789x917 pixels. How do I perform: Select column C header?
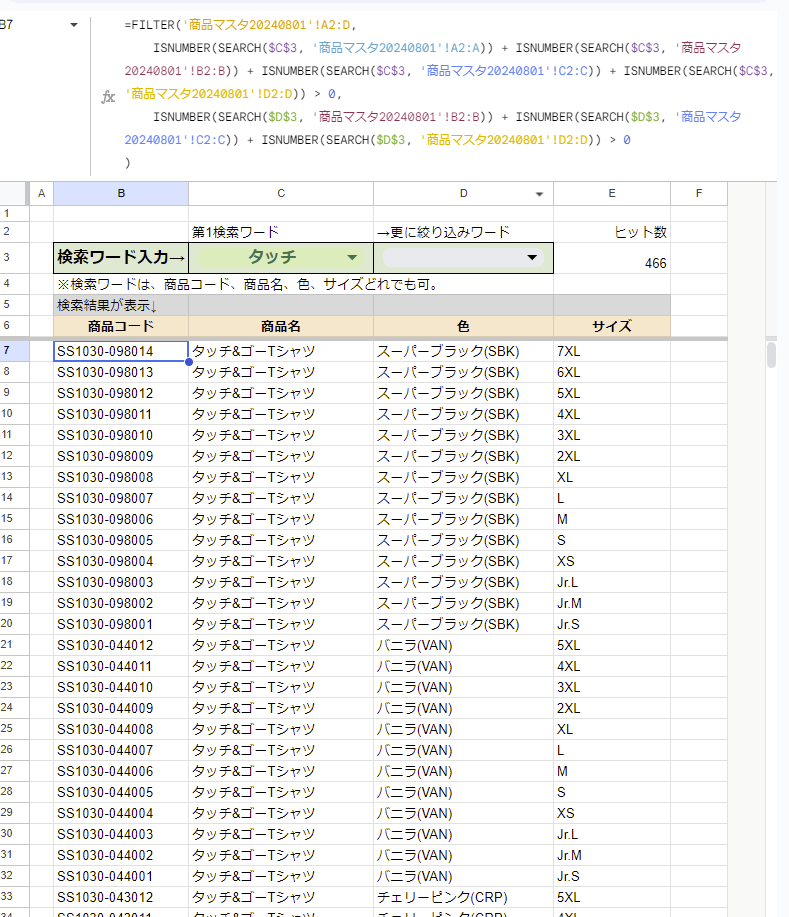point(280,194)
